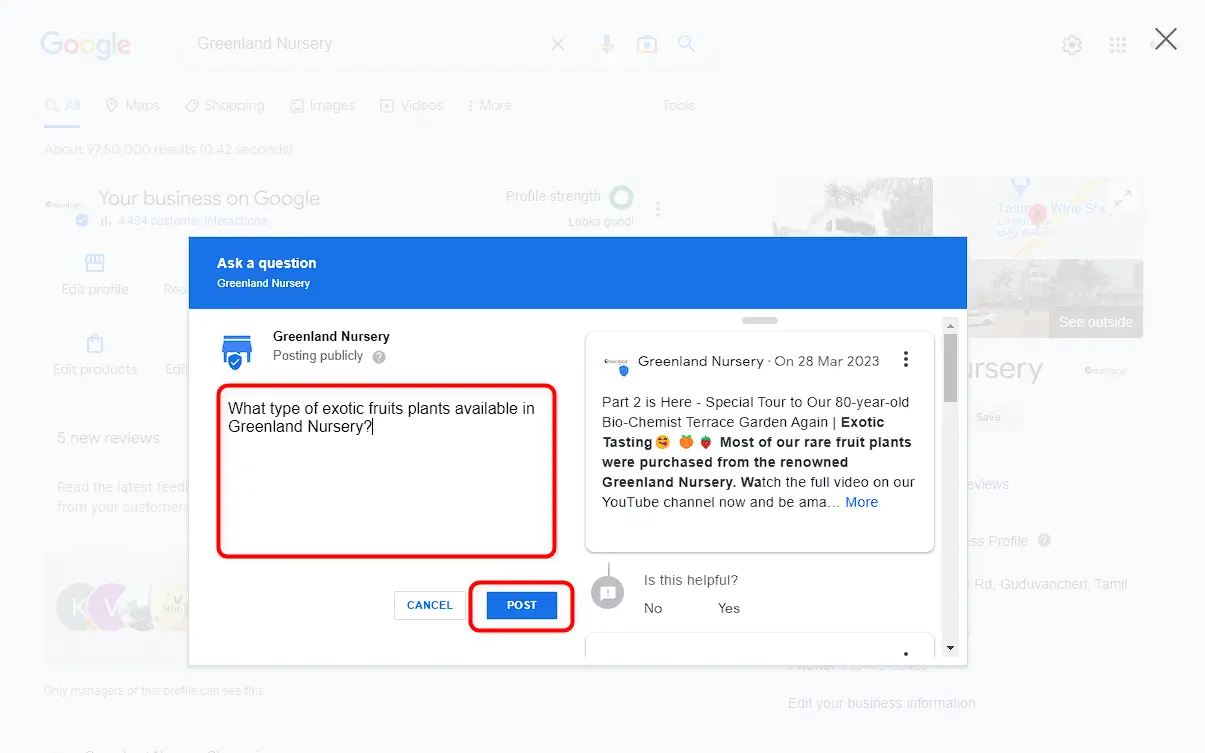Viewport: 1205px width, 753px height.
Task: Click inside the question text area
Action: pyautogui.click(x=386, y=470)
